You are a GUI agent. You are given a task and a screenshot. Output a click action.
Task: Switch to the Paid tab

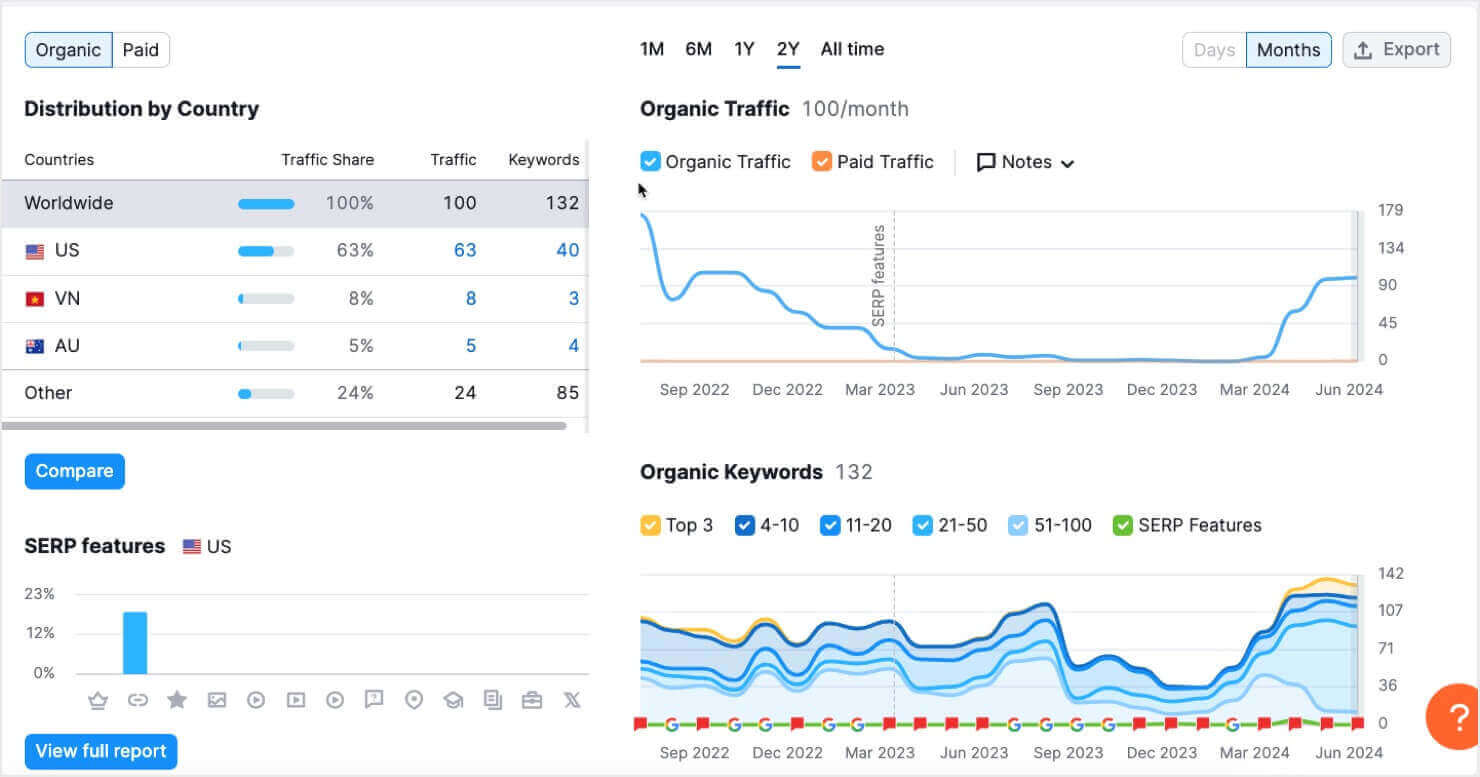140,49
